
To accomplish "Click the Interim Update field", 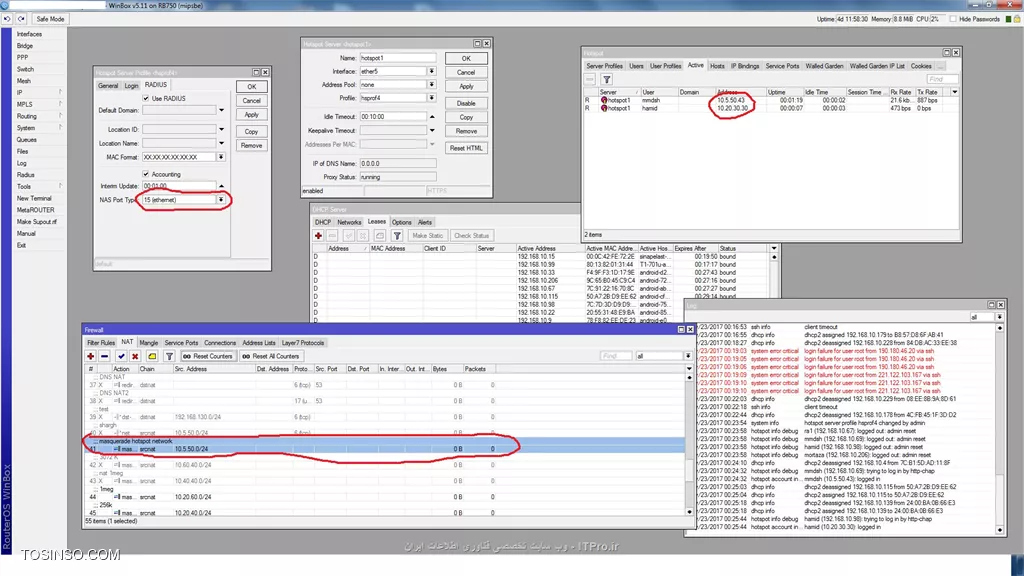I will [x=180, y=186].
